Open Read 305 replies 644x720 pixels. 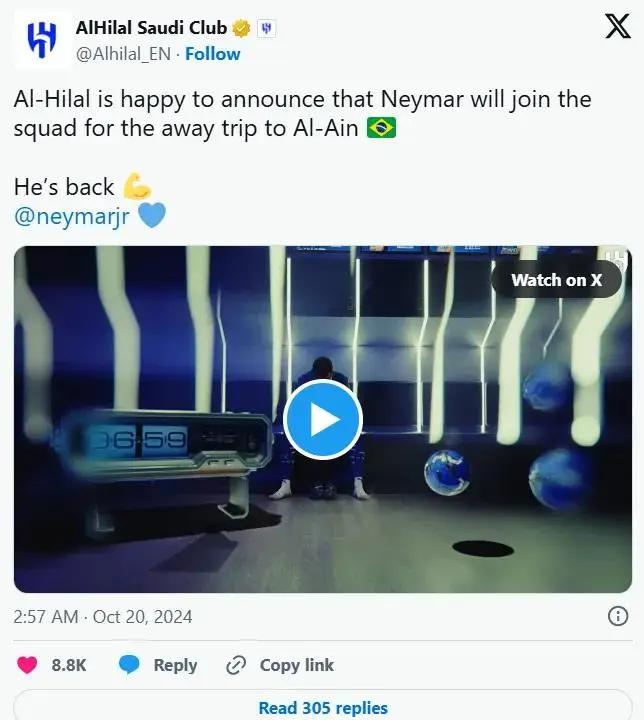(x=323, y=708)
